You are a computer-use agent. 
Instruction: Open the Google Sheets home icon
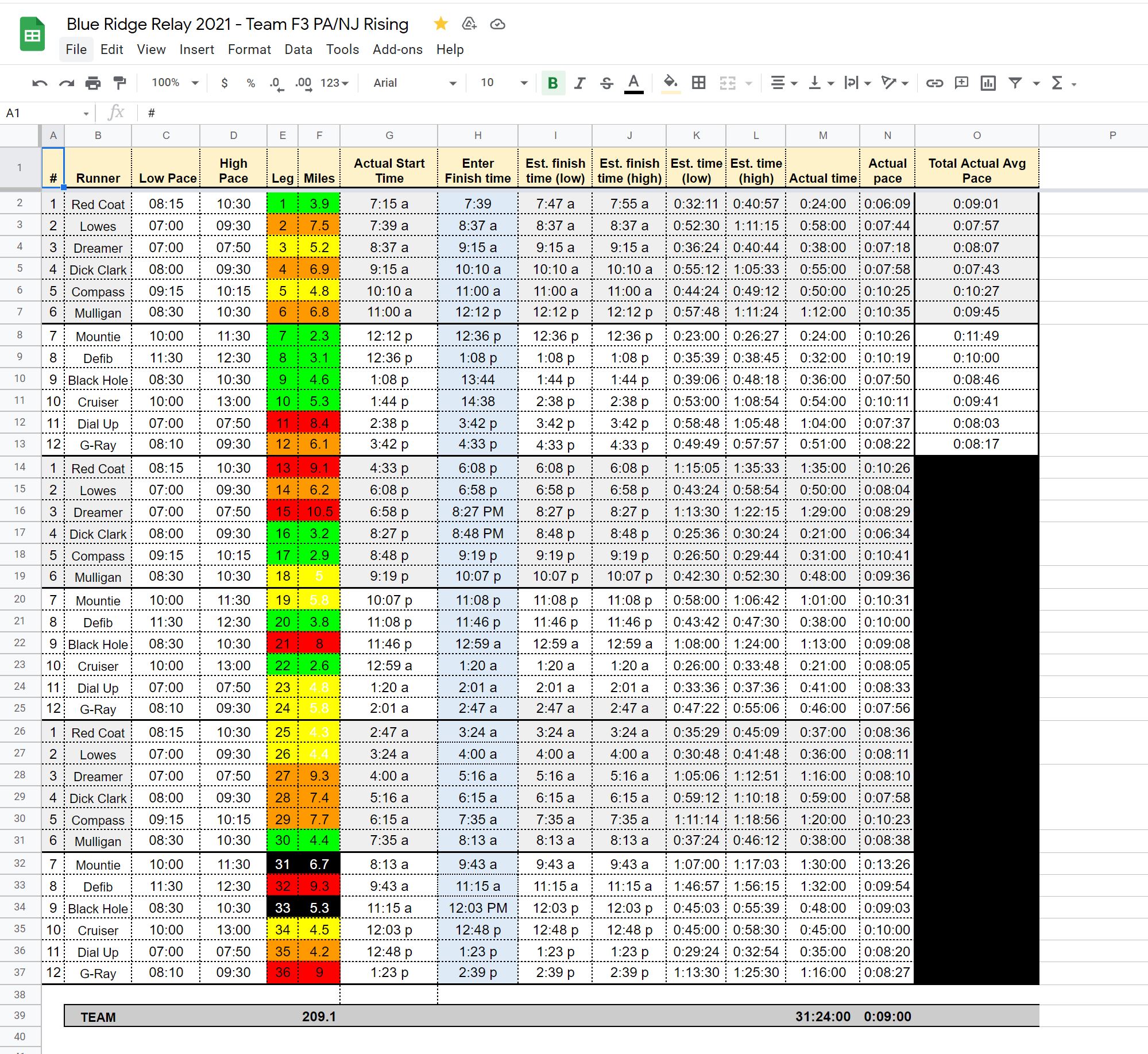tap(32, 34)
